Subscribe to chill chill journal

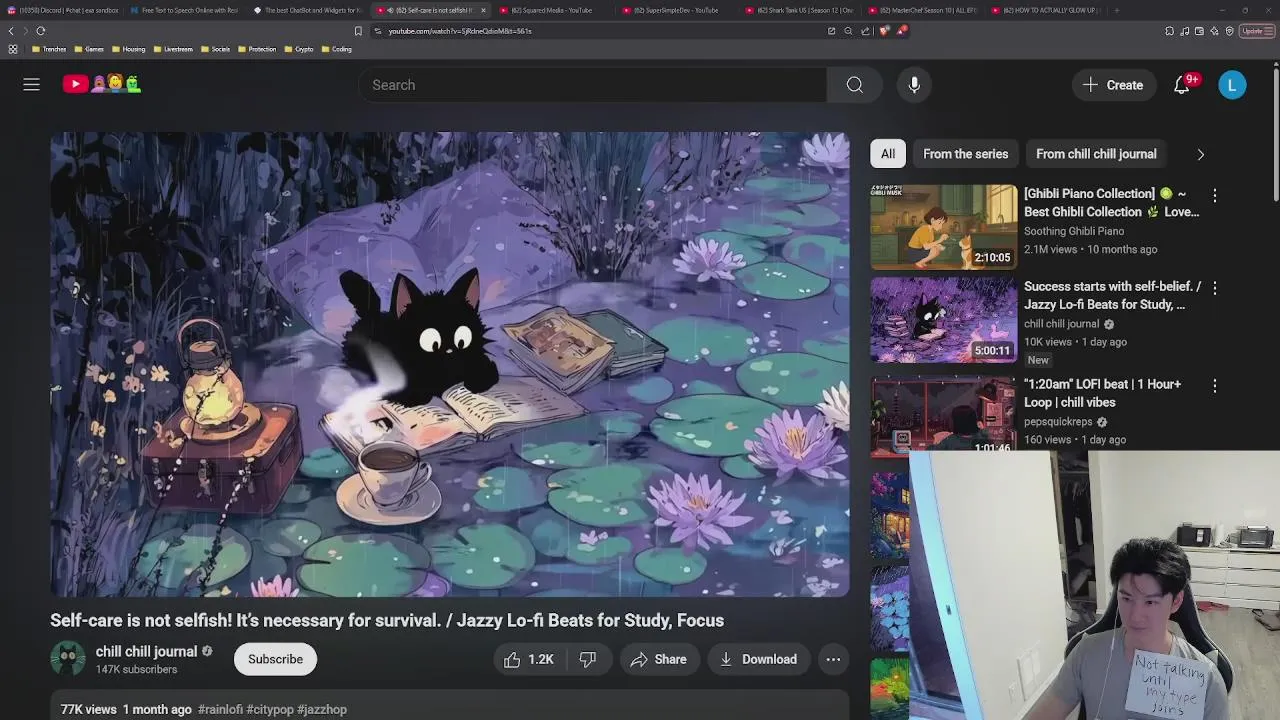pyautogui.click(x=275, y=659)
